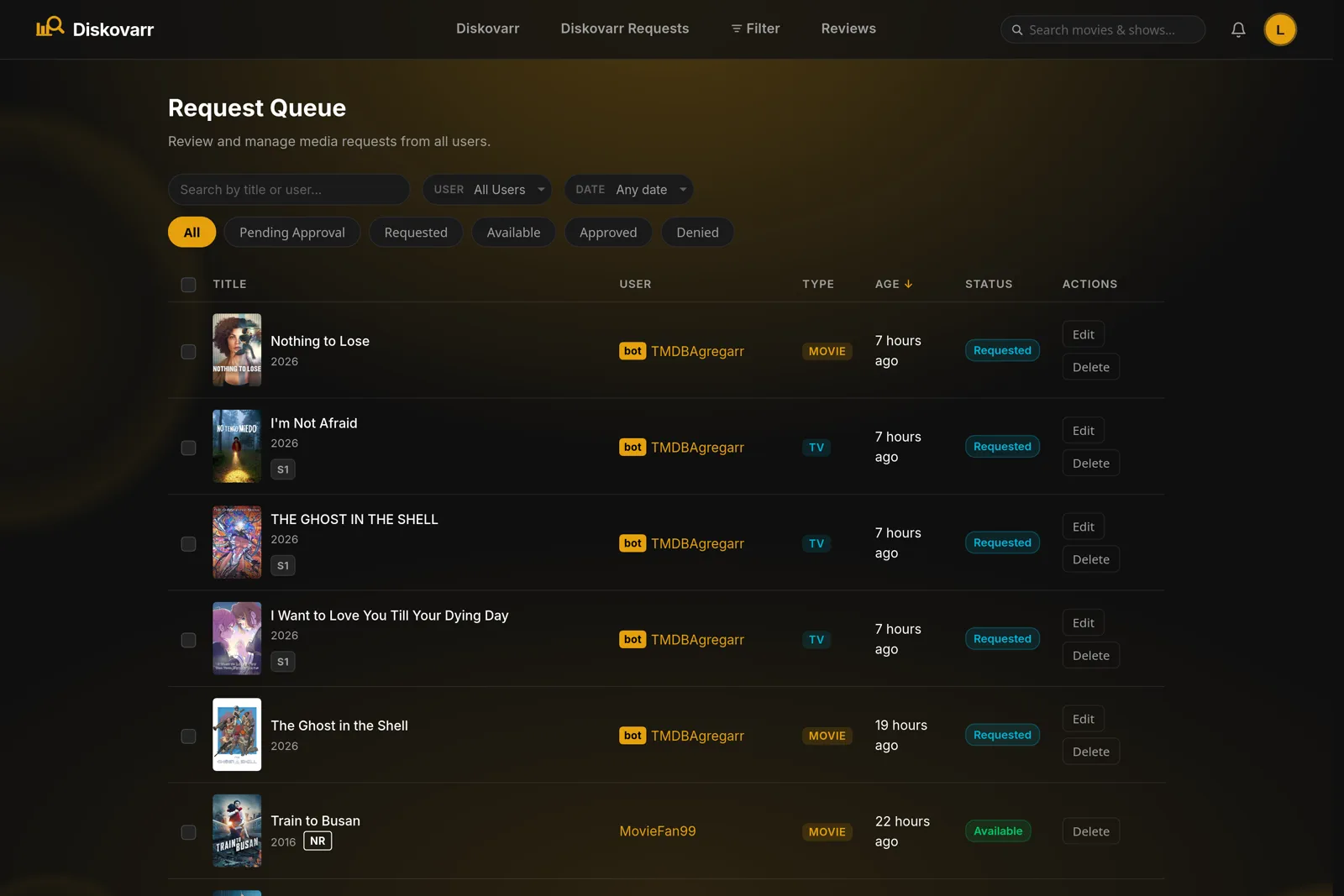Delete the Nothing to Lose request
This screenshot has width=1344, height=896.
click(1090, 367)
